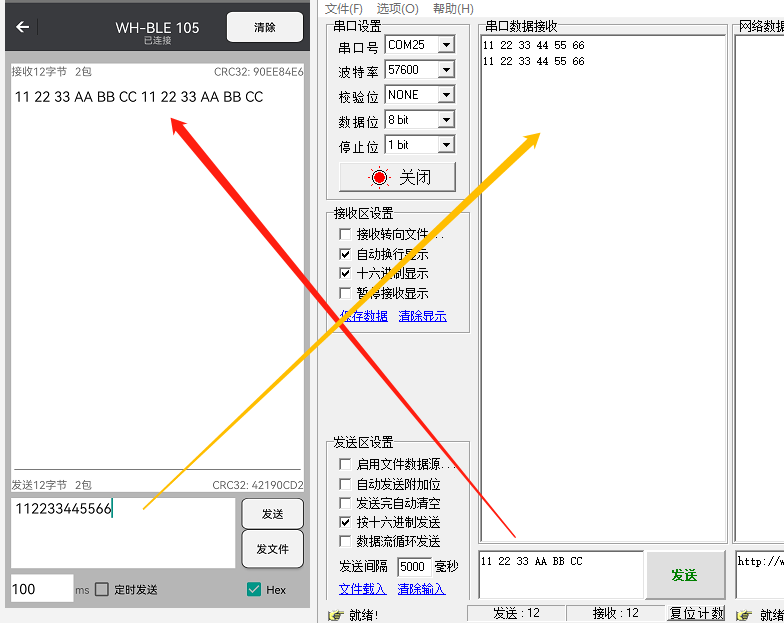Disable 十六进制显示 hex display checkbox

click(x=345, y=273)
